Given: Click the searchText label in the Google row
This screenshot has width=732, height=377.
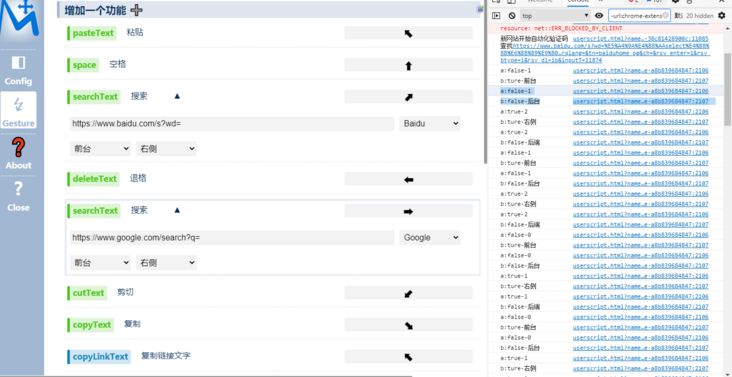Looking at the screenshot, I should 95,210.
